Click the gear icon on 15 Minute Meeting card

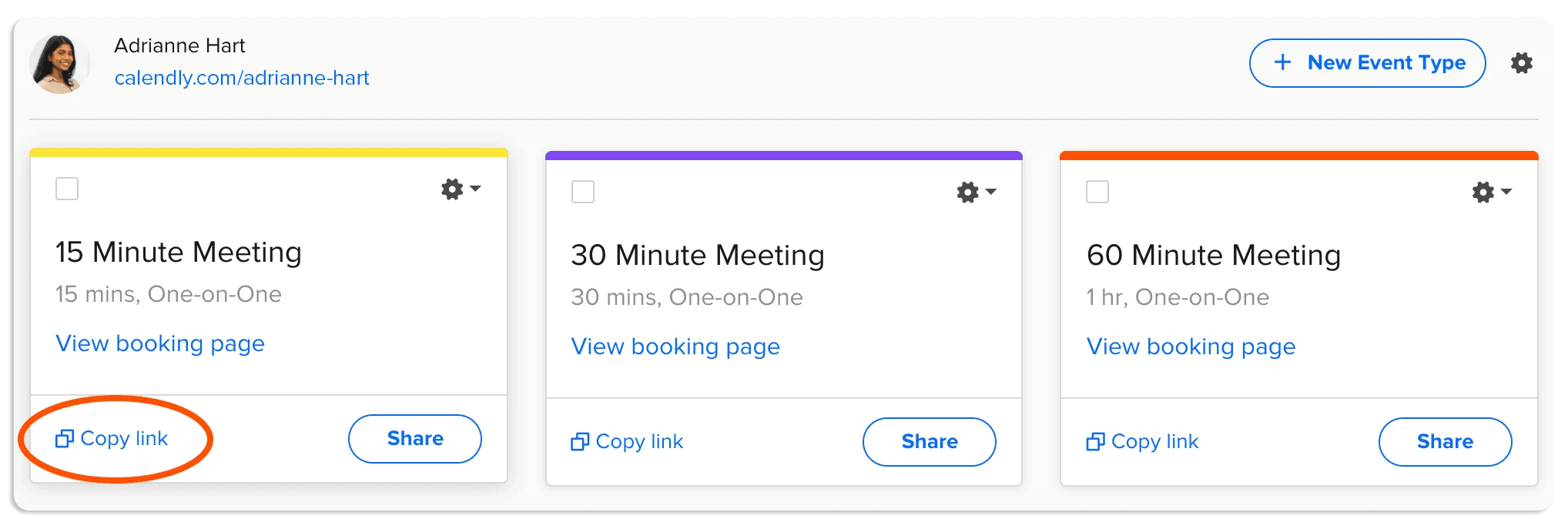point(452,189)
